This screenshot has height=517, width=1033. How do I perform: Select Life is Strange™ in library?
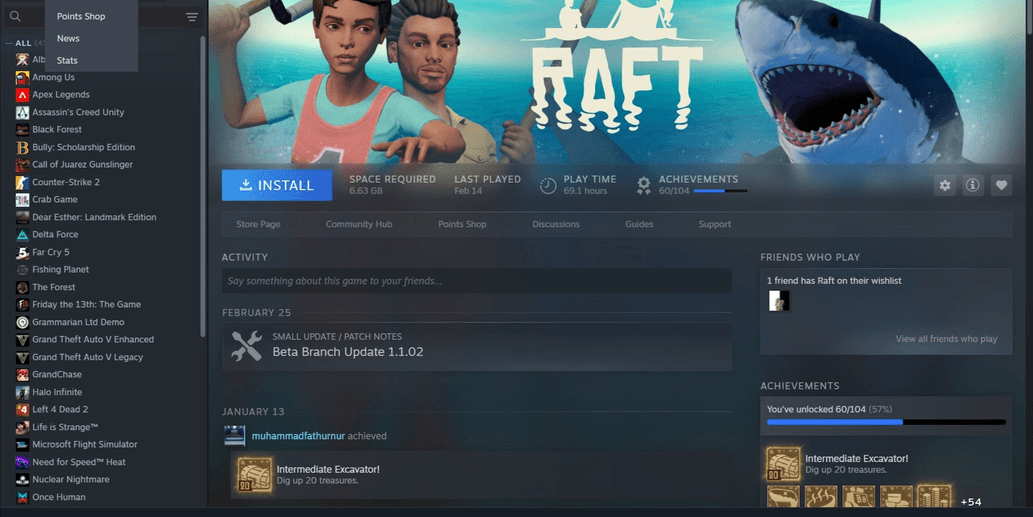click(65, 427)
